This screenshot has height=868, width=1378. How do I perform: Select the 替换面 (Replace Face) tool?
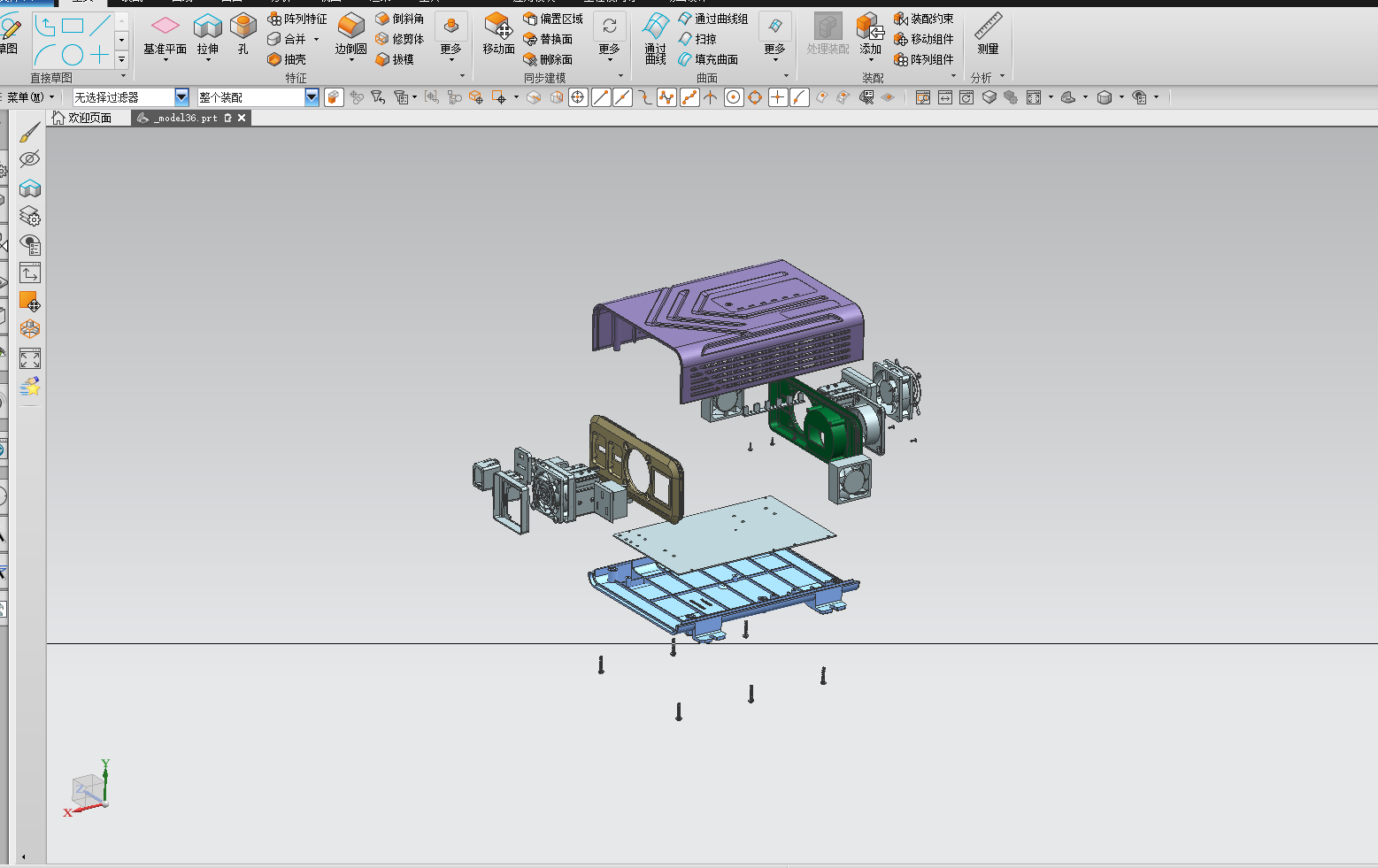550,38
